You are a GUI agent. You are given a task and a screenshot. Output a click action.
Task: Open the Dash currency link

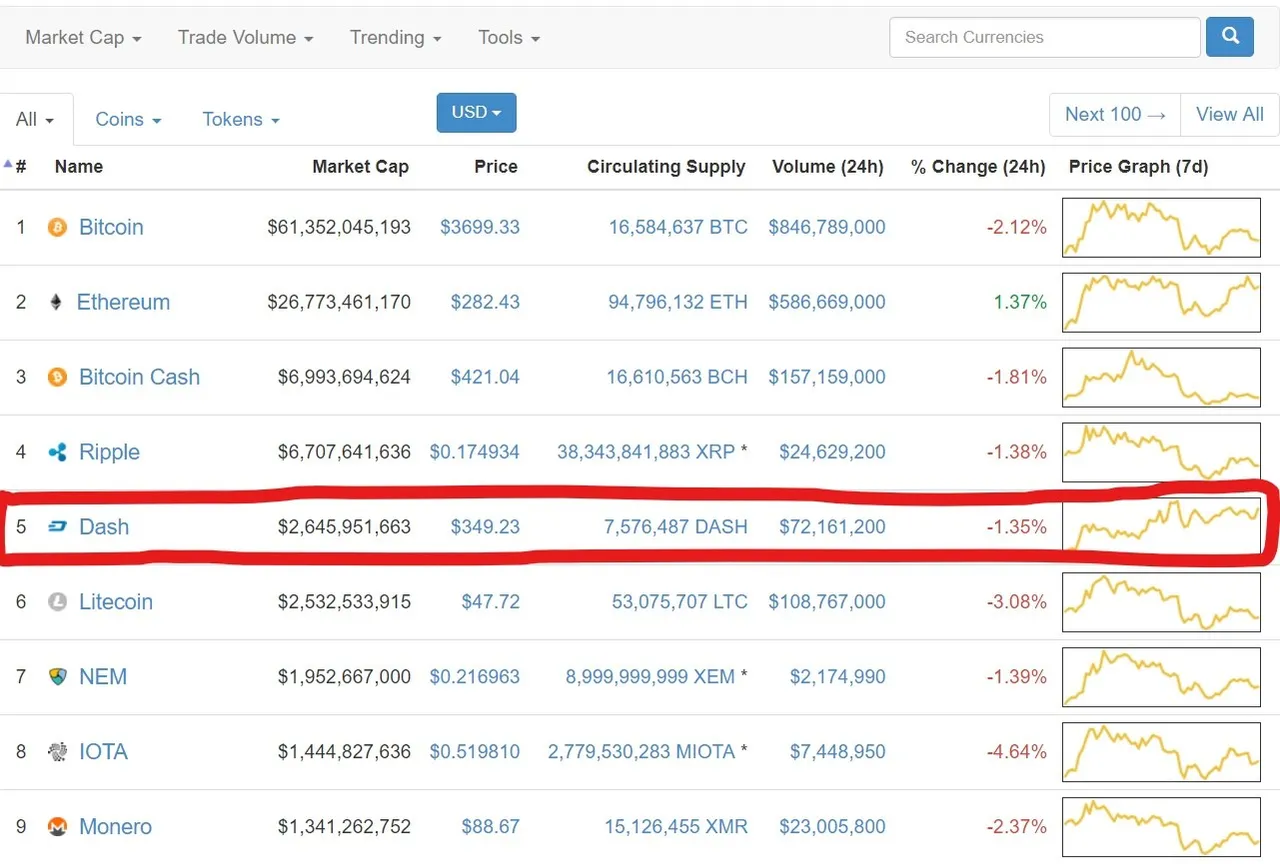coord(104,527)
